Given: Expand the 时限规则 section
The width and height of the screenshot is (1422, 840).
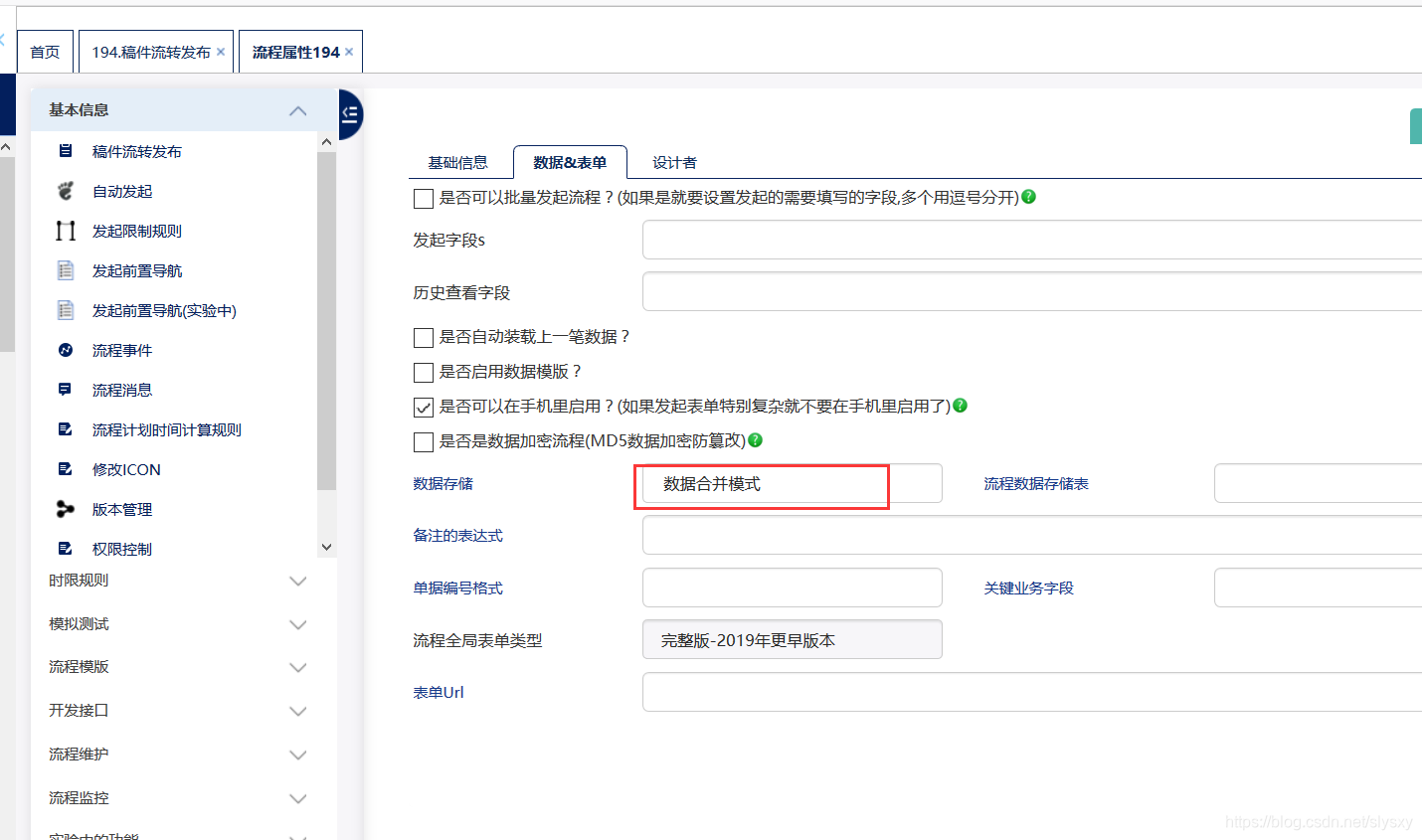Looking at the screenshot, I should coord(297,581).
